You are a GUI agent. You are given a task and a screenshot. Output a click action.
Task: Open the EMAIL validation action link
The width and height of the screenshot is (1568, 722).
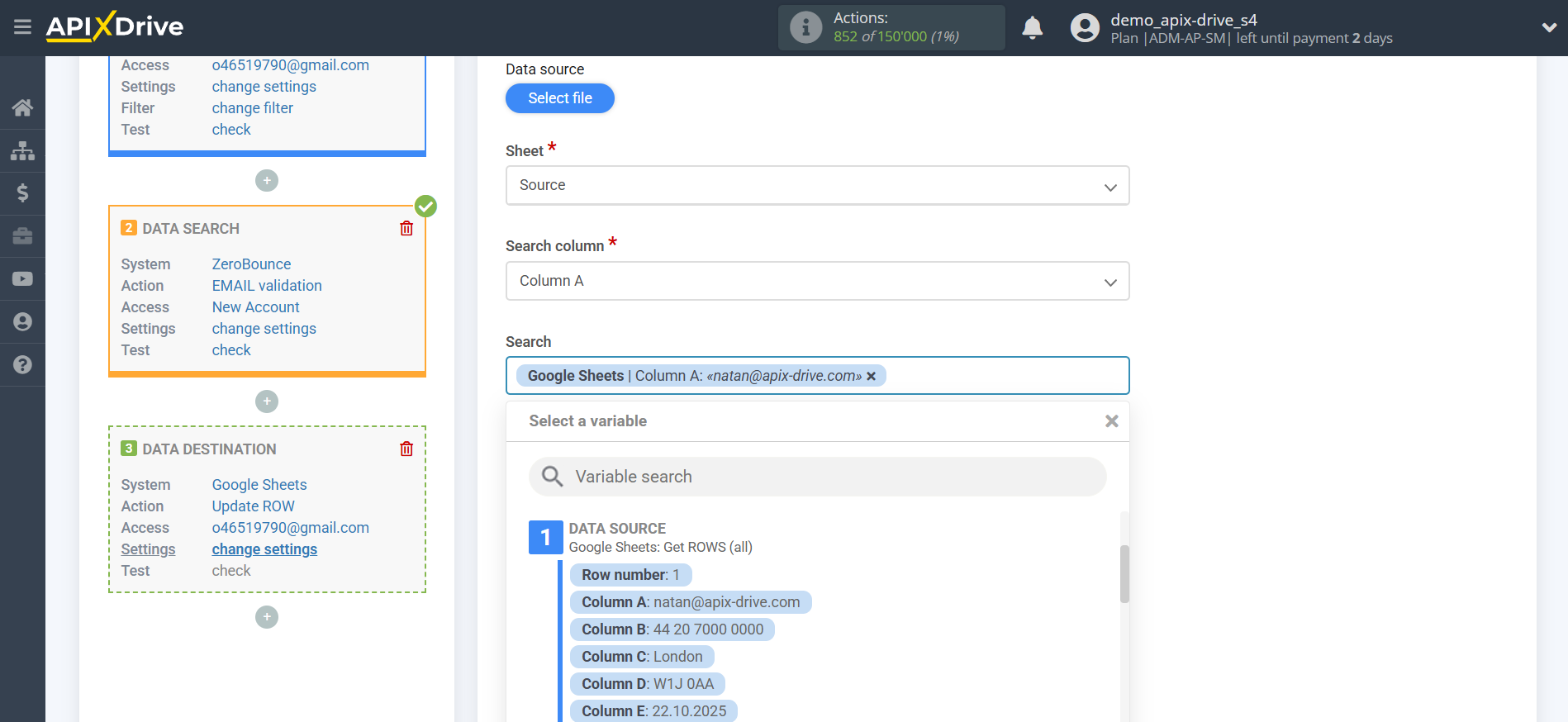(267, 286)
